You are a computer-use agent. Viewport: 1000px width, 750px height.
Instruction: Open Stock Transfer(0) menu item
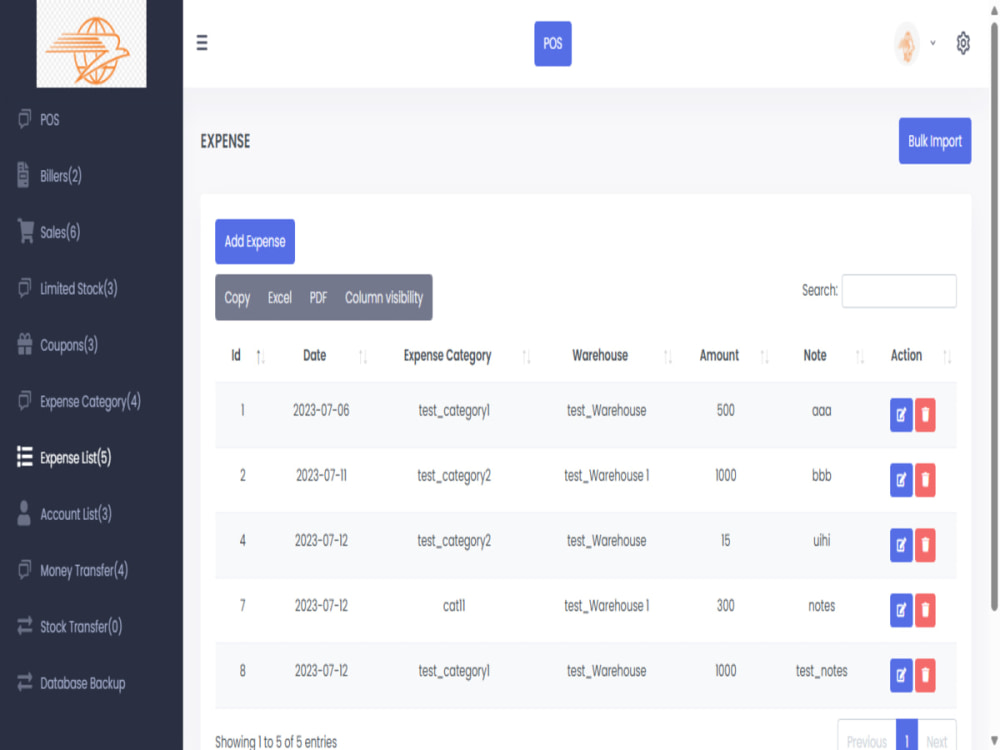[81, 626]
